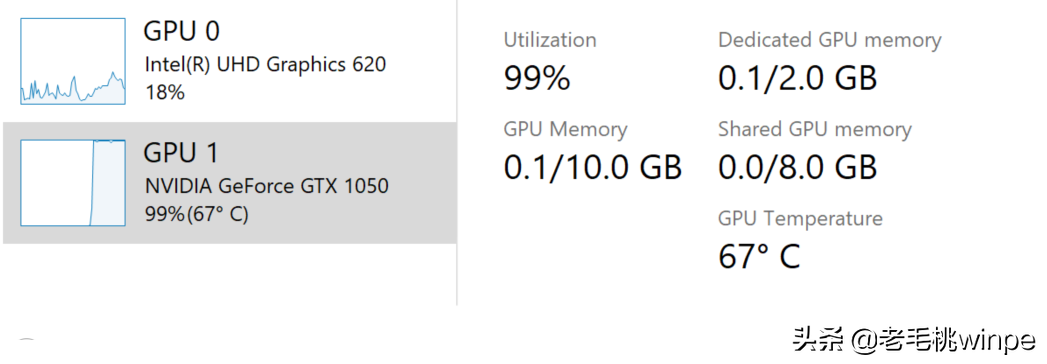Click the 67° C temperature value
1047x364 pixels.
759,256
